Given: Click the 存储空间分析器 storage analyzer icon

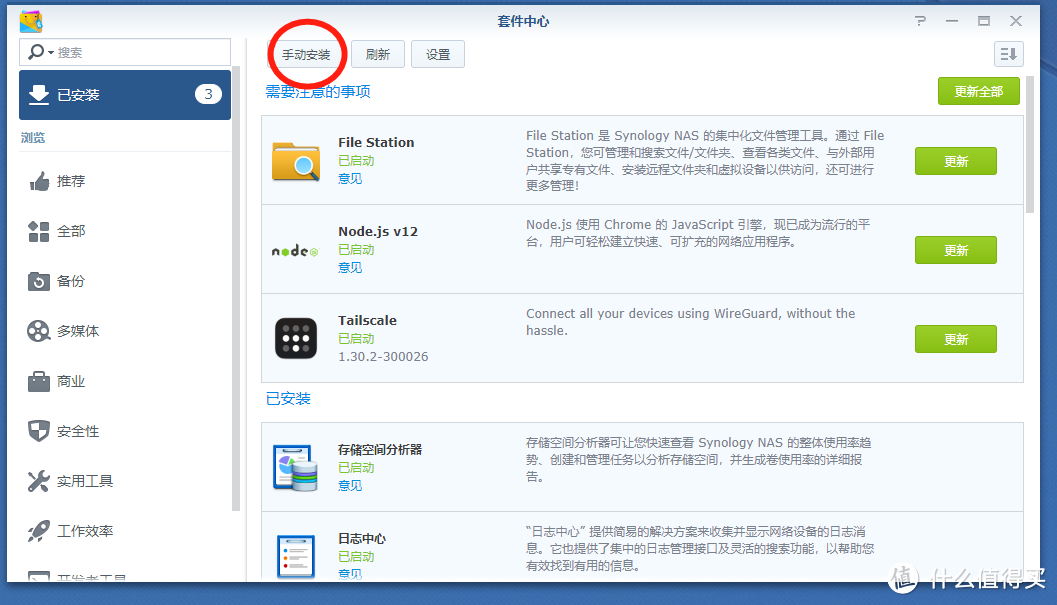Looking at the screenshot, I should tap(295, 467).
